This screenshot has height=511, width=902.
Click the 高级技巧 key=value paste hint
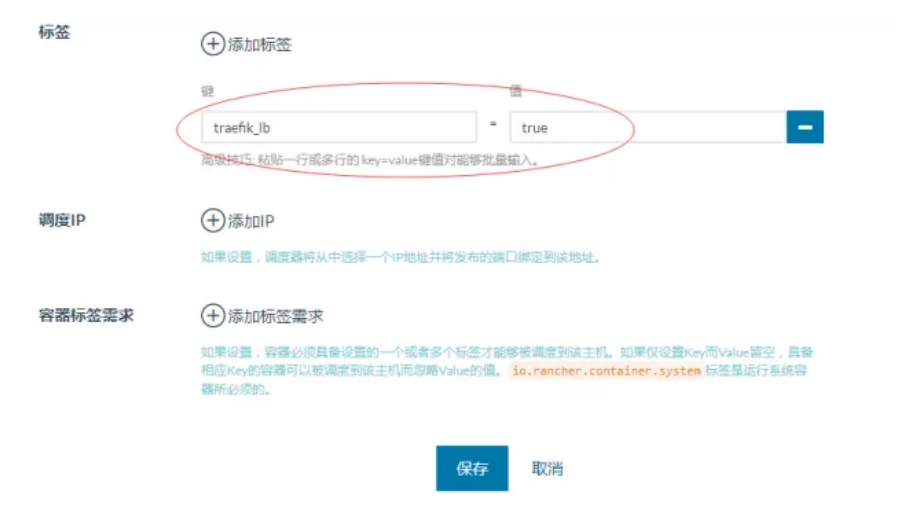click(x=370, y=160)
